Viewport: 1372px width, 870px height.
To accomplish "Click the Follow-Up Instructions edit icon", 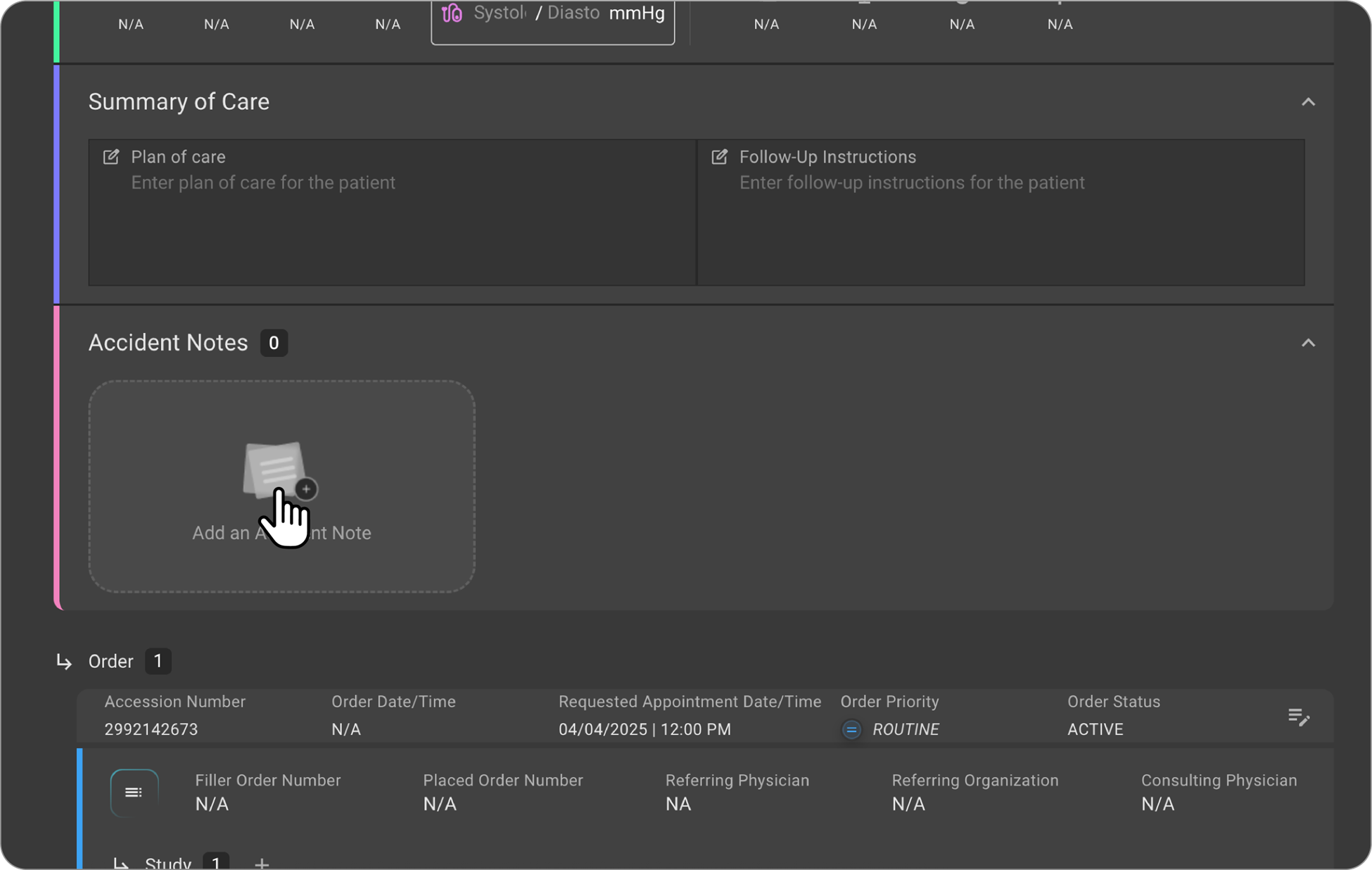I will (719, 157).
